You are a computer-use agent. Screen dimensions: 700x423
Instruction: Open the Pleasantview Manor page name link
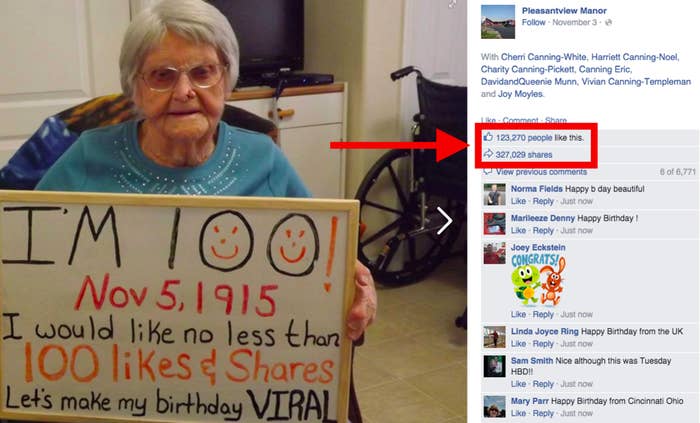pyautogui.click(x=564, y=11)
